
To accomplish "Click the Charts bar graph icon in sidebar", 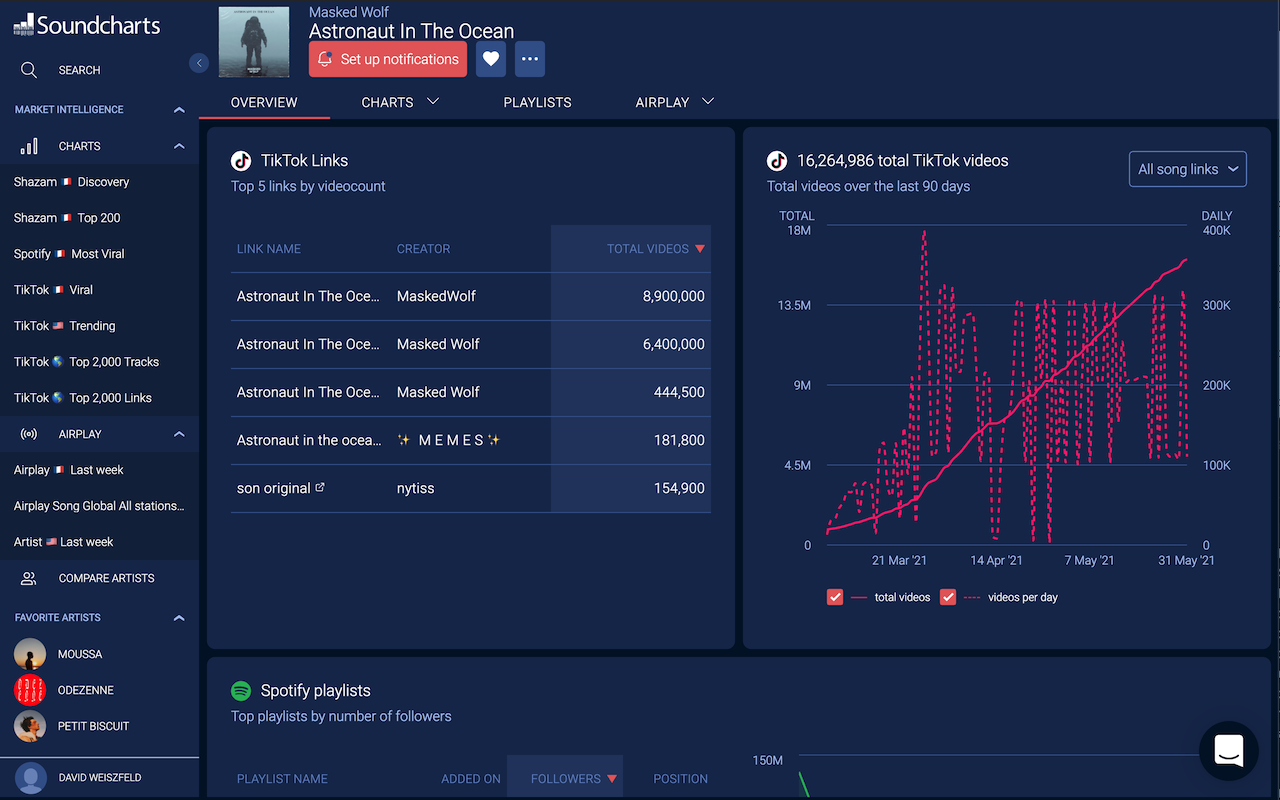I will (29, 146).
